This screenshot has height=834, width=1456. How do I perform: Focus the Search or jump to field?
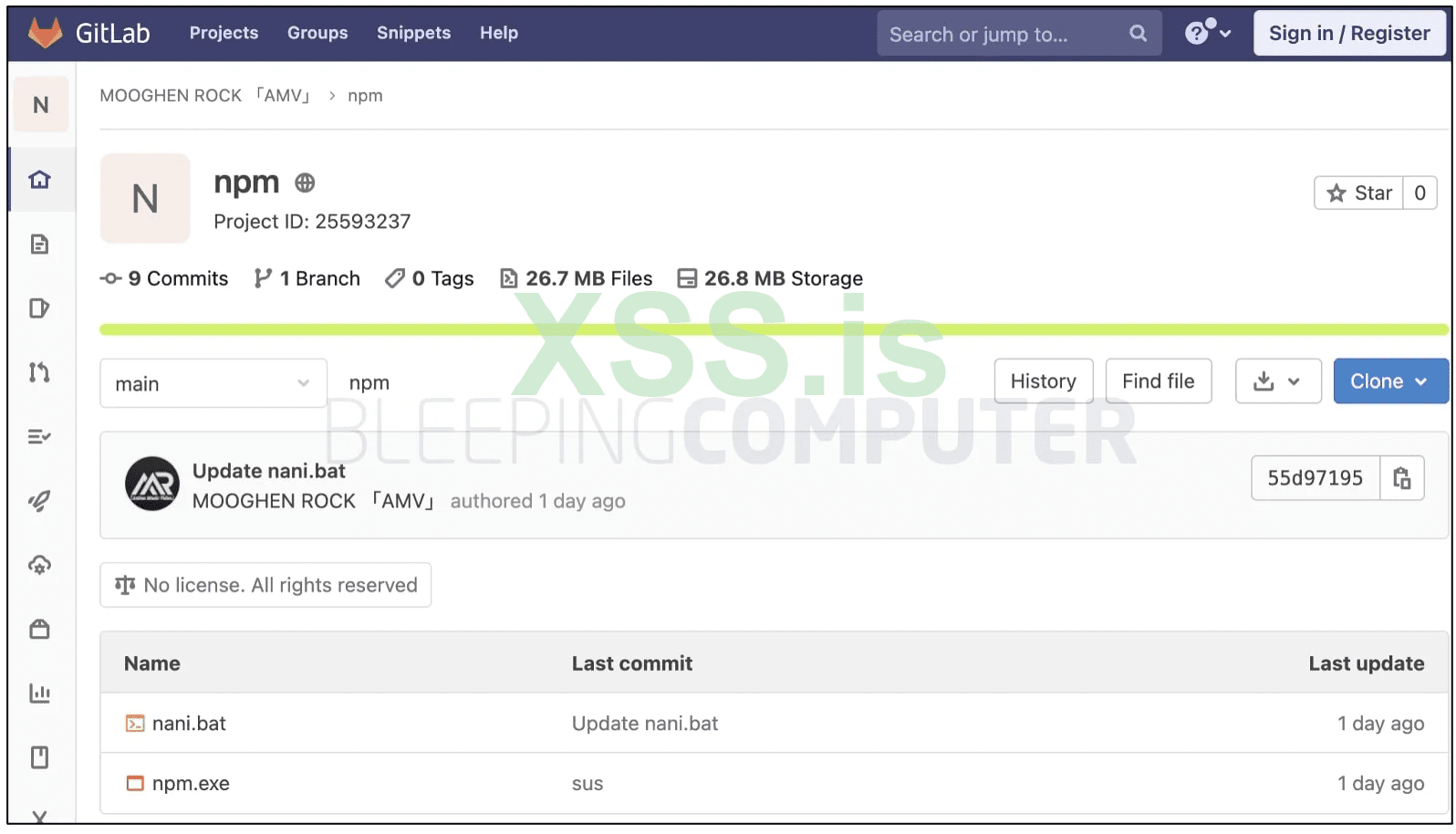coord(1020,34)
